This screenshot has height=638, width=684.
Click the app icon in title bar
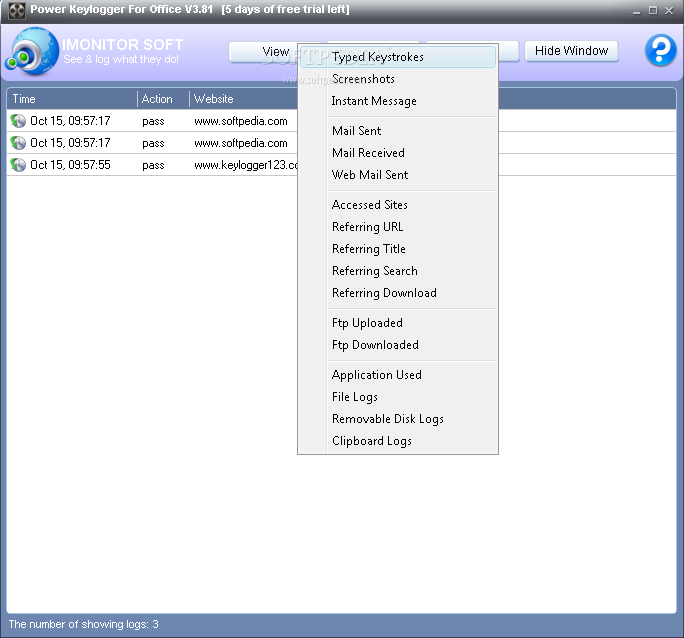pos(17,10)
